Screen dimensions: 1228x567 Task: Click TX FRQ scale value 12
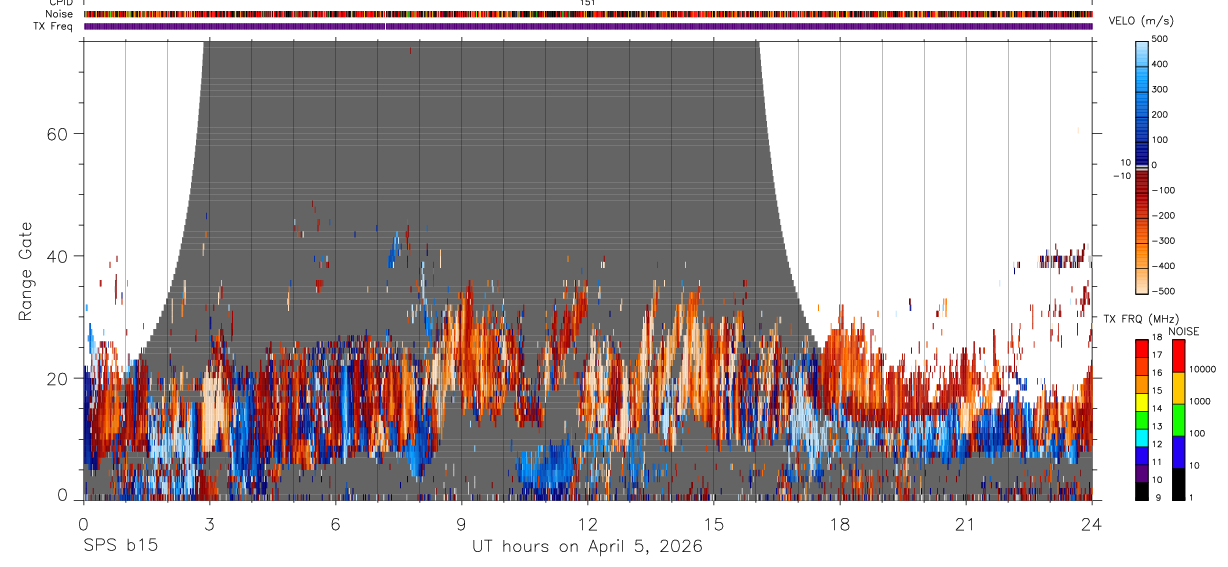[x=1157, y=444]
